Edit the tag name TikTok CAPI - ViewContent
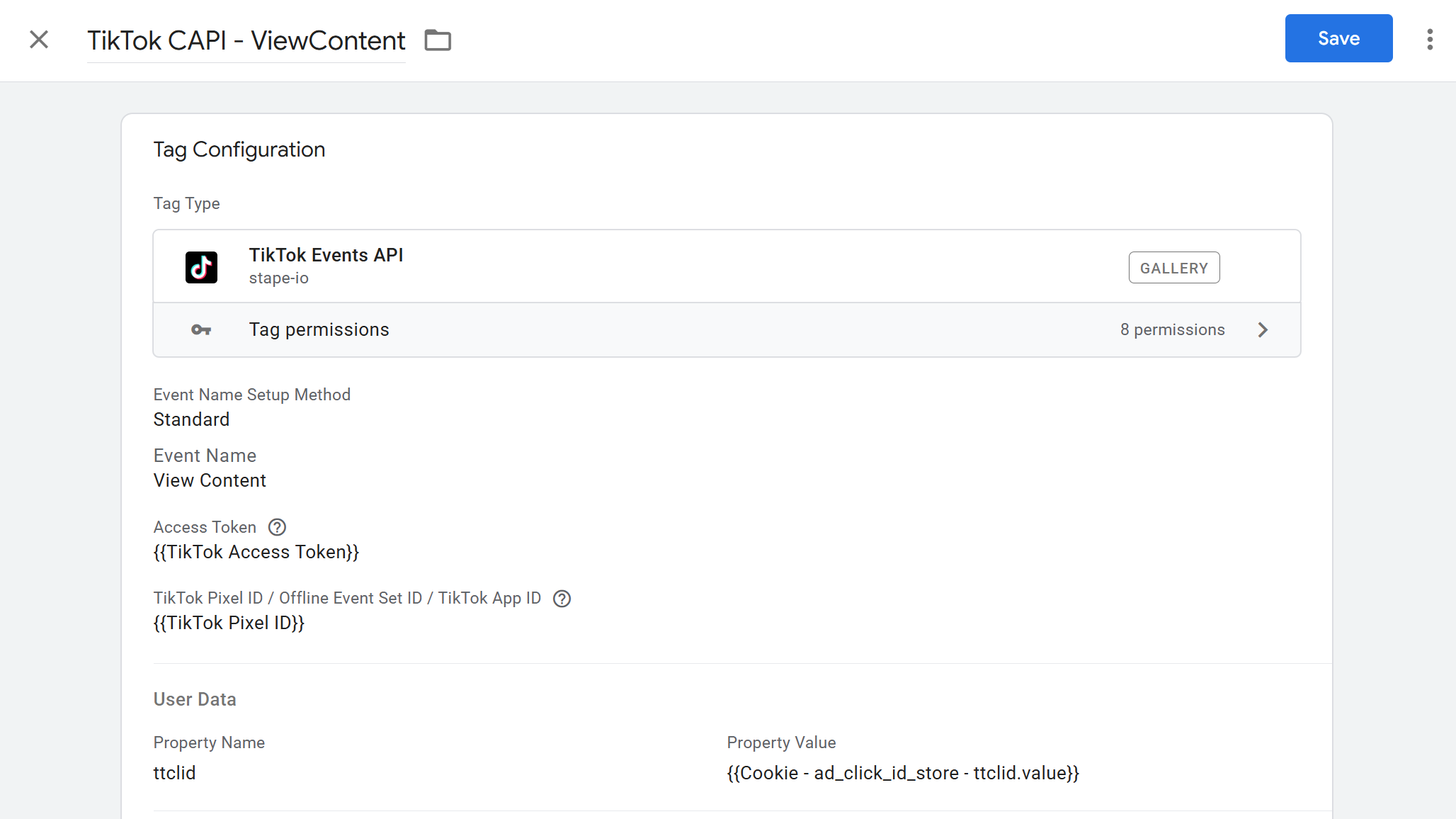 246,41
